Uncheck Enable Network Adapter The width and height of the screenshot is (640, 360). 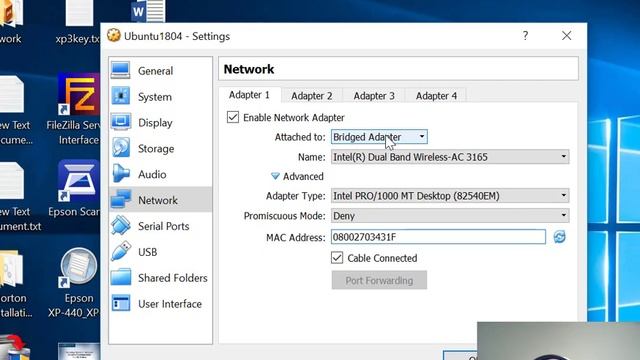[233, 117]
